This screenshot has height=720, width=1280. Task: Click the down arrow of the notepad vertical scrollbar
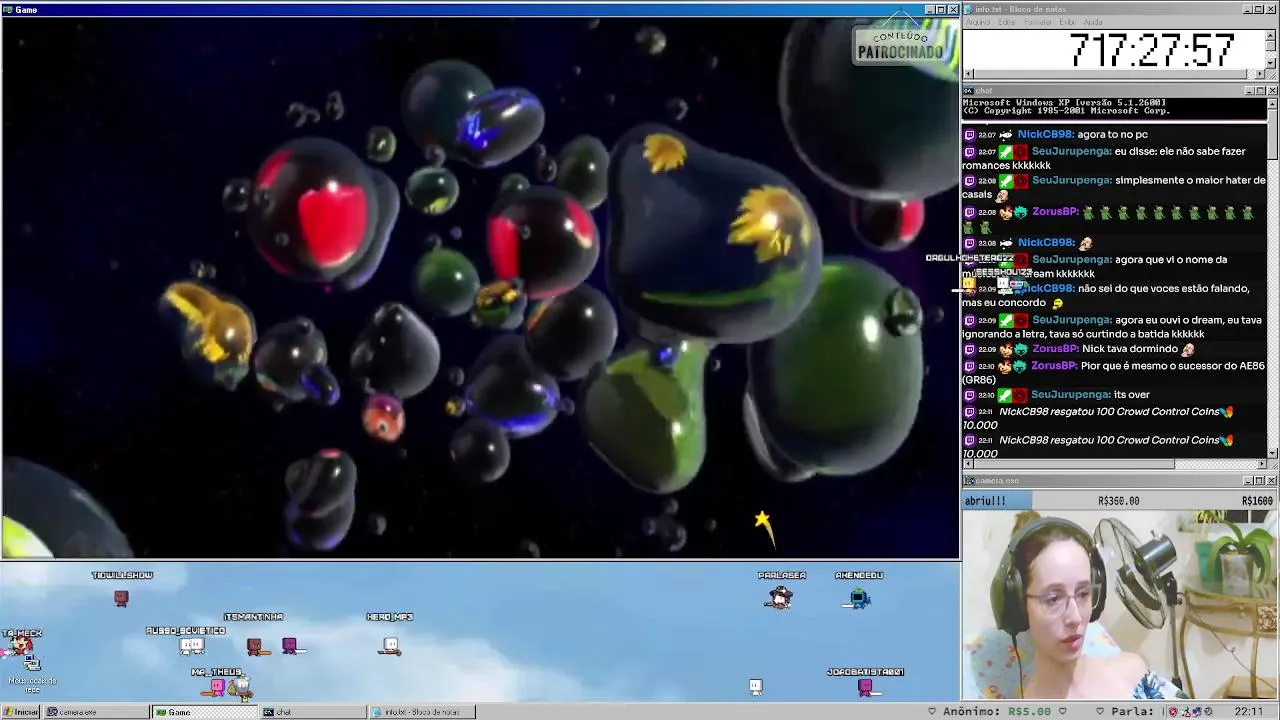[1272, 63]
